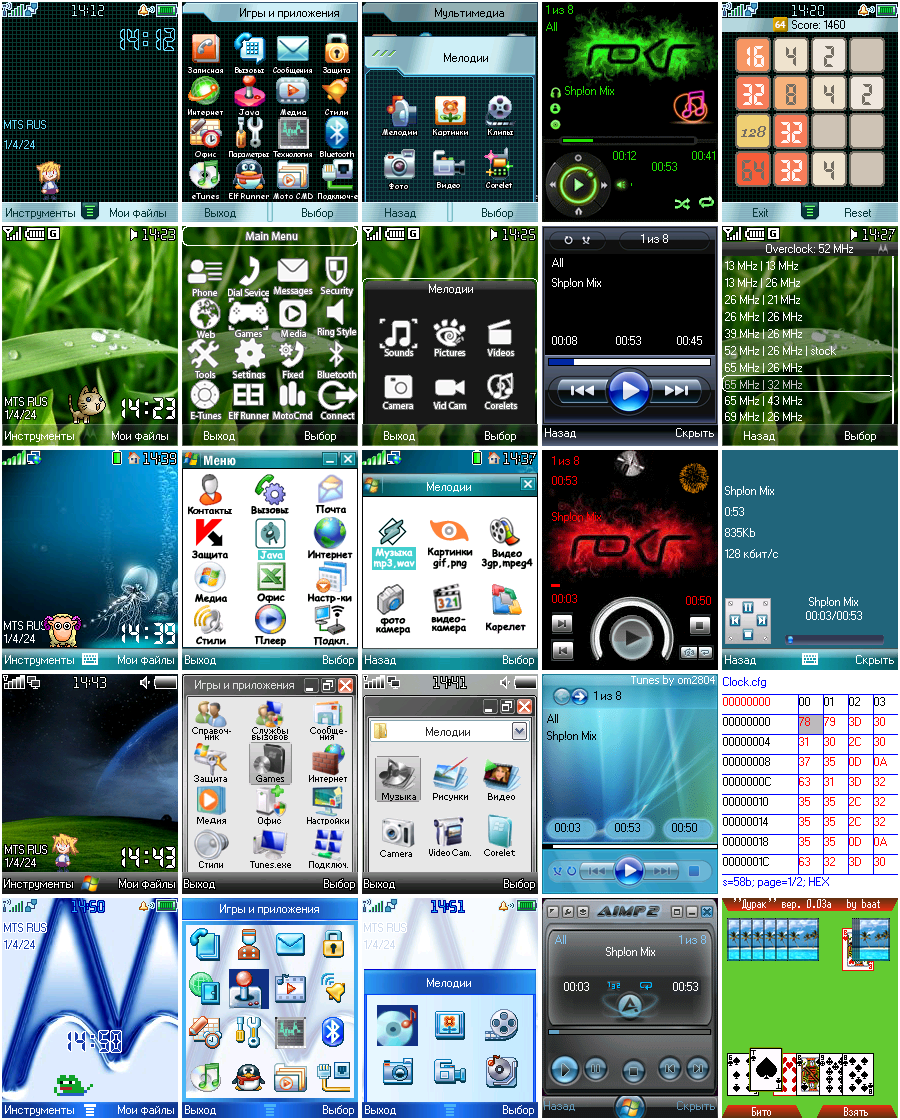
Task: Open the Videos clapperboard icon
Action: (500, 332)
